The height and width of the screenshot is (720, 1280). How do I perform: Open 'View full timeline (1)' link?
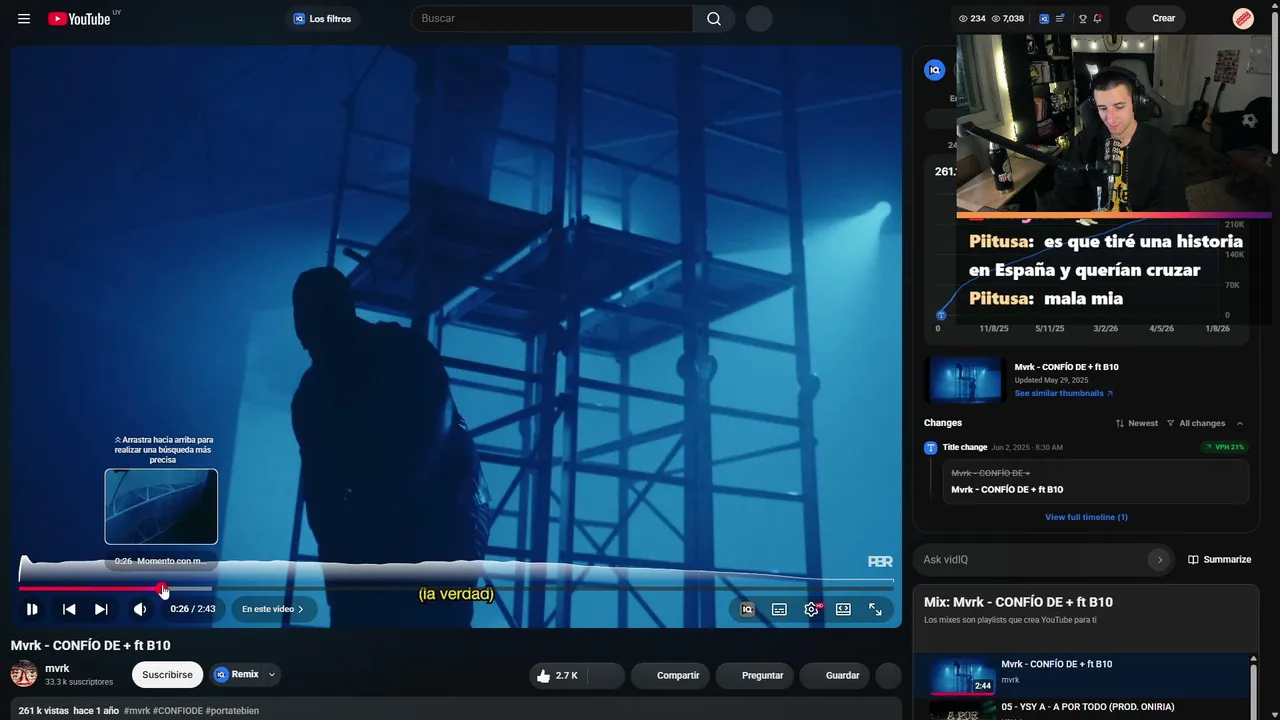(1086, 517)
